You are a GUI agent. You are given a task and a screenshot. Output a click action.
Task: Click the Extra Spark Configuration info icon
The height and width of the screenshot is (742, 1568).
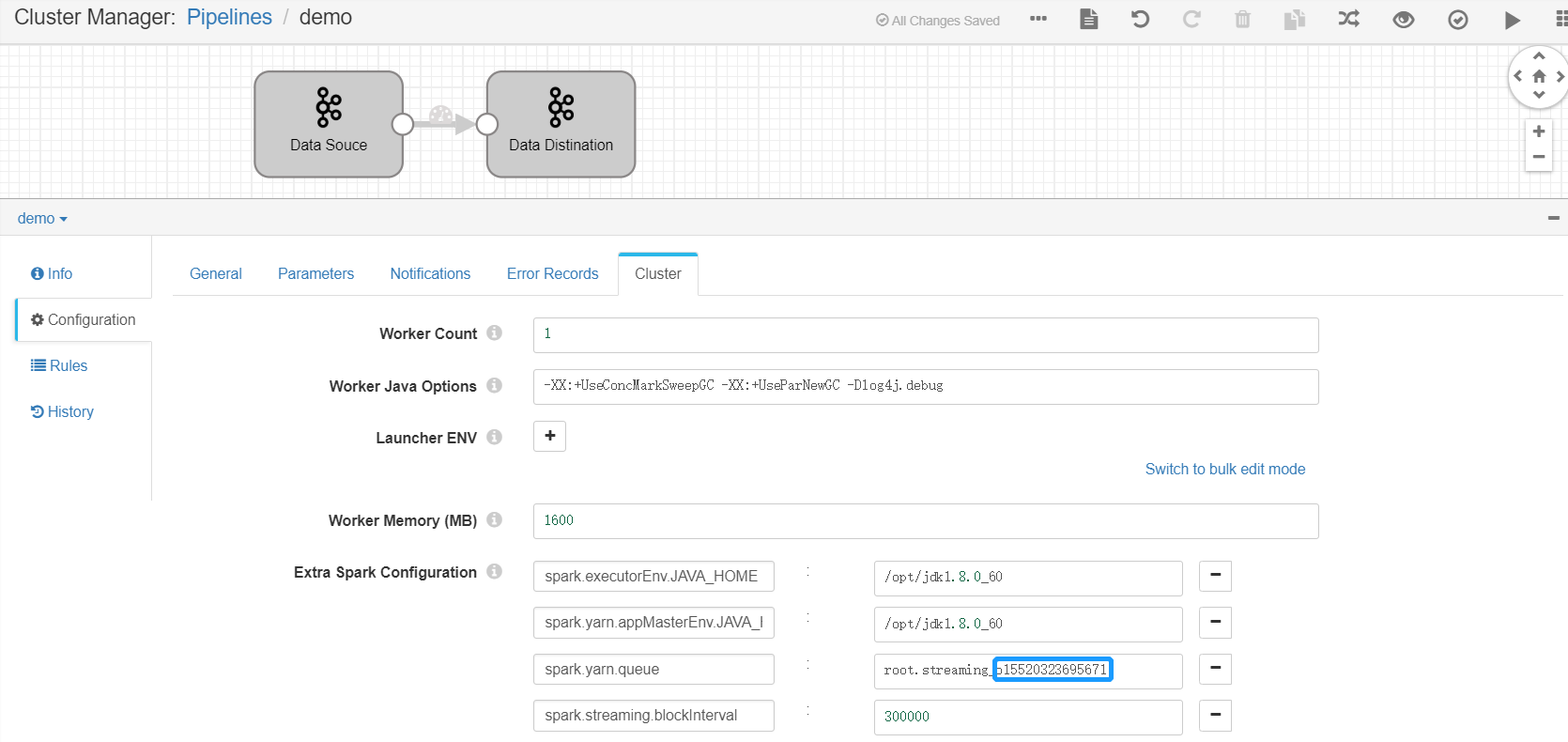(494, 571)
